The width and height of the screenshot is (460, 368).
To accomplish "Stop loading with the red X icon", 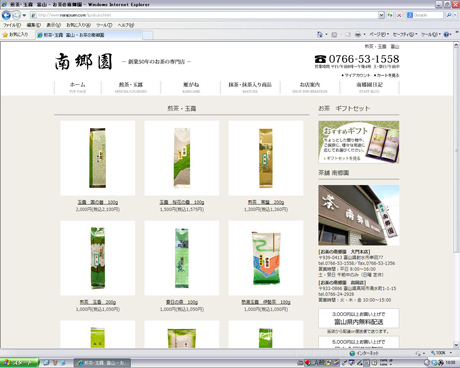I will [x=399, y=15].
